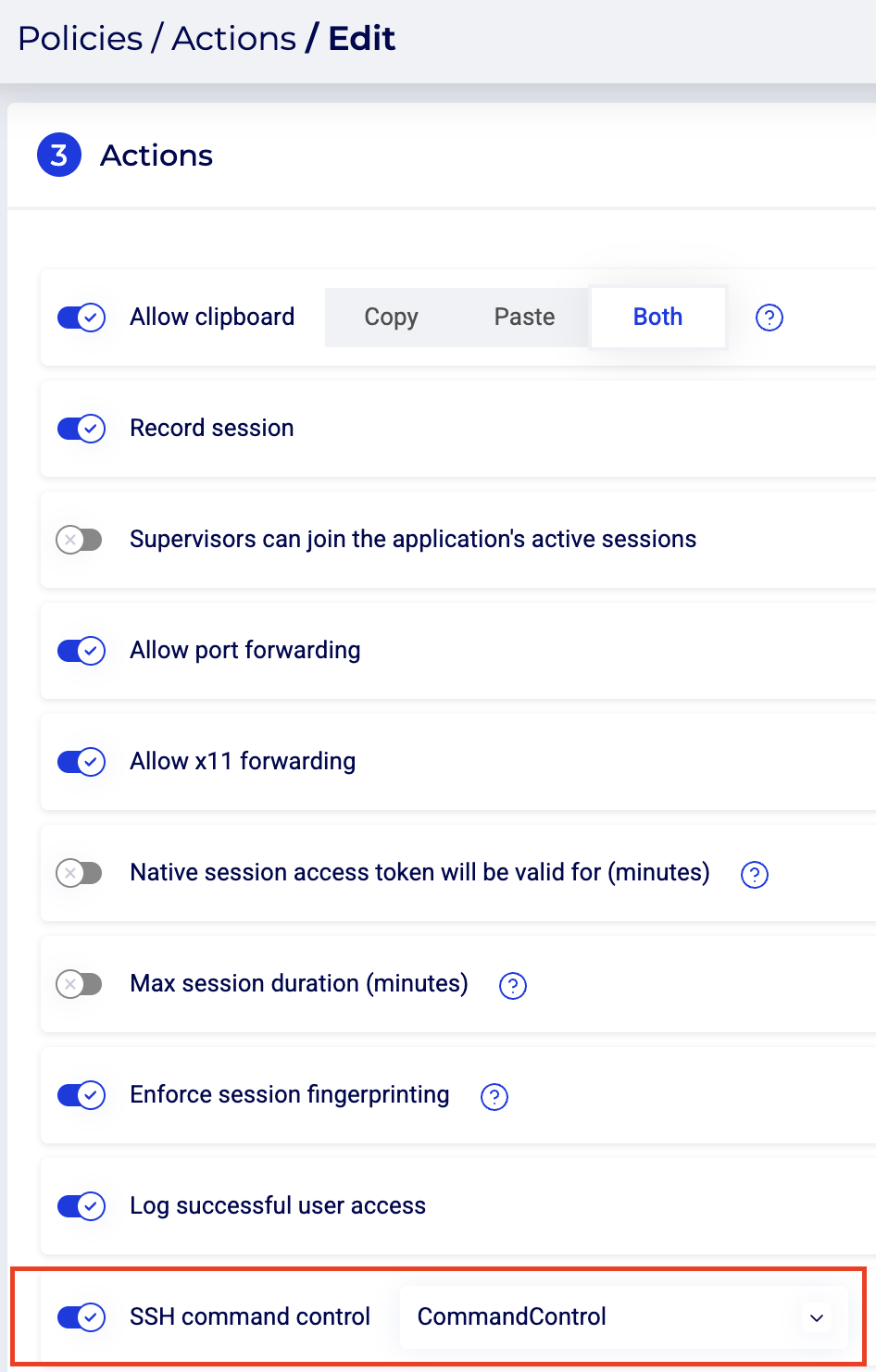Disable the Allow clipboard toggle
876x1372 pixels.
pyautogui.click(x=81, y=318)
